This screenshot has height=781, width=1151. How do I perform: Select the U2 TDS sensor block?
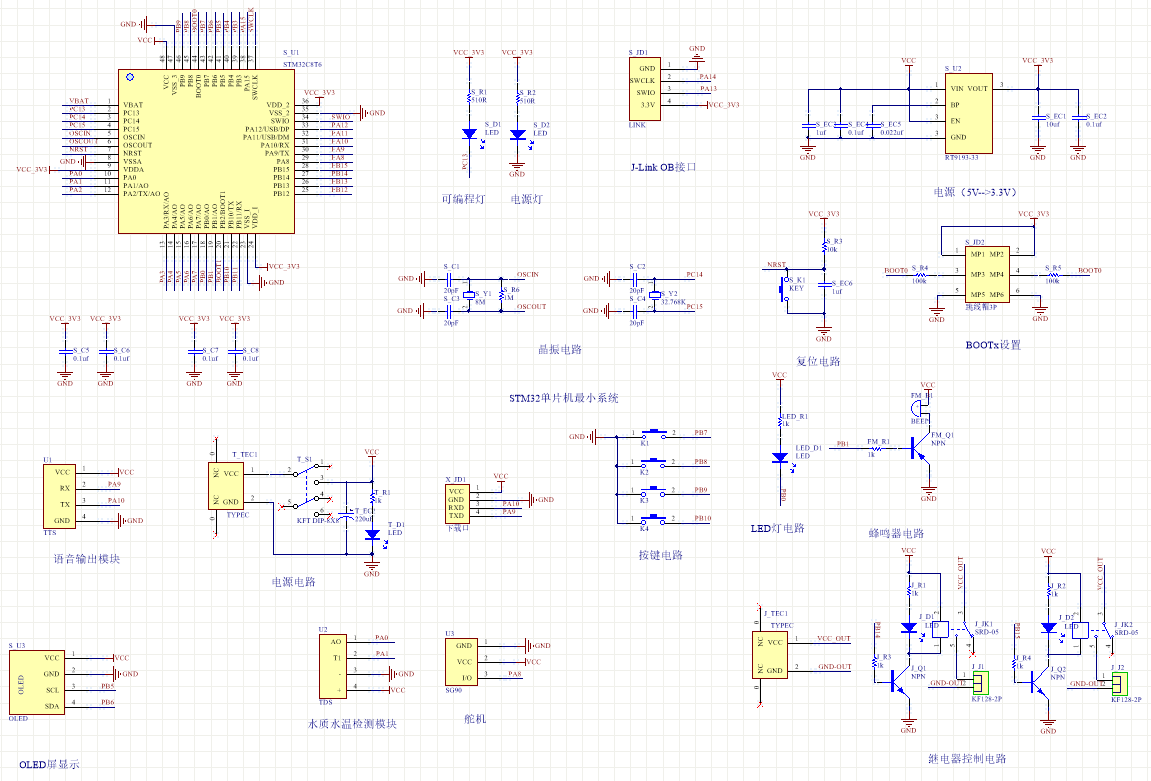(x=336, y=666)
